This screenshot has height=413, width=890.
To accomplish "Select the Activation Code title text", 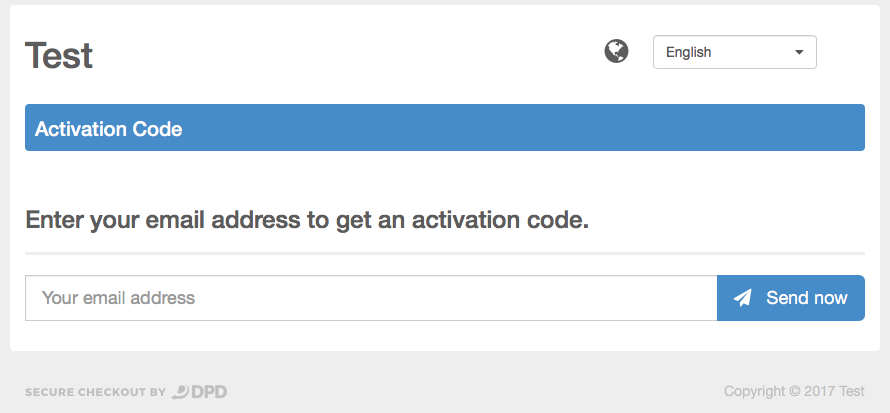I will tap(108, 129).
